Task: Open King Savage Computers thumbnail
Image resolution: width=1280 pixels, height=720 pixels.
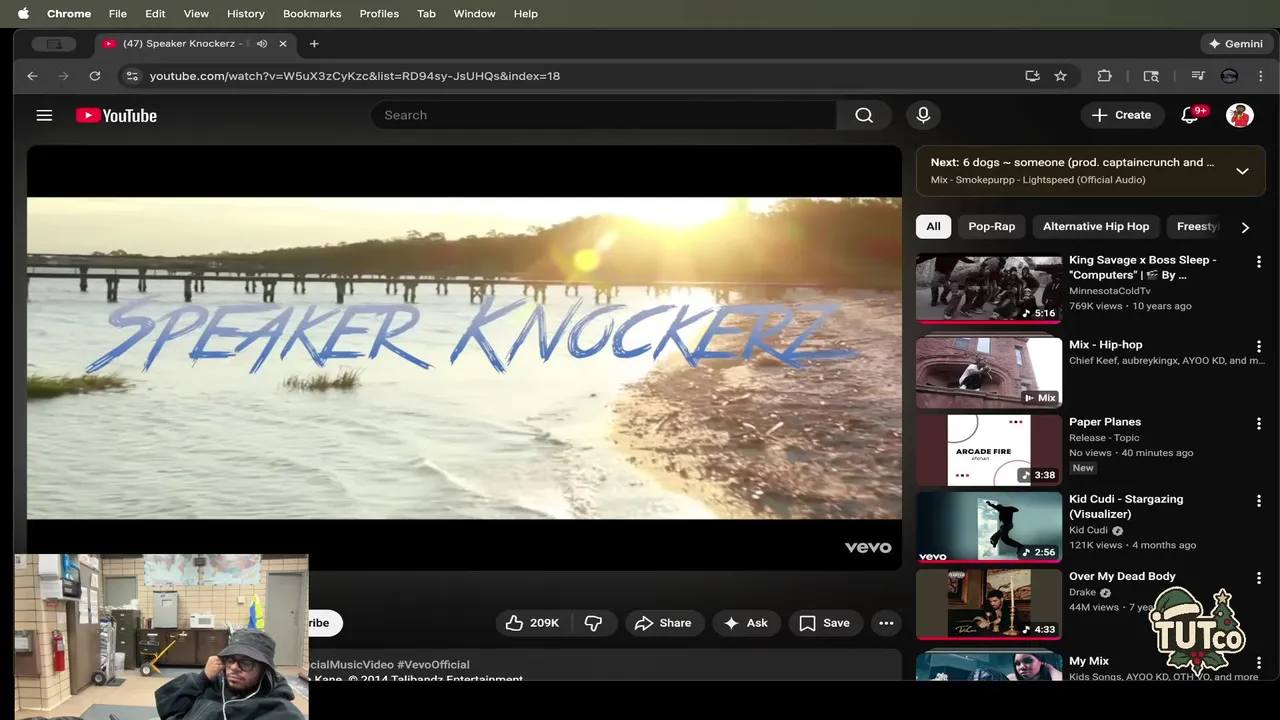Action: (989, 288)
